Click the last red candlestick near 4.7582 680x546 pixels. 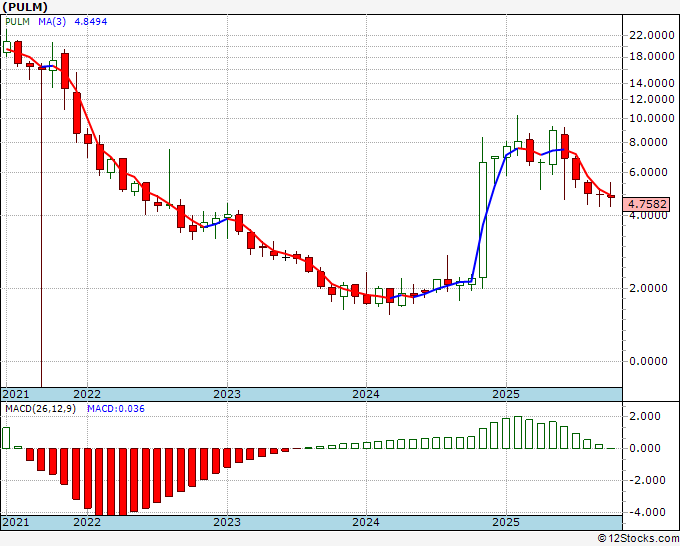coord(611,196)
